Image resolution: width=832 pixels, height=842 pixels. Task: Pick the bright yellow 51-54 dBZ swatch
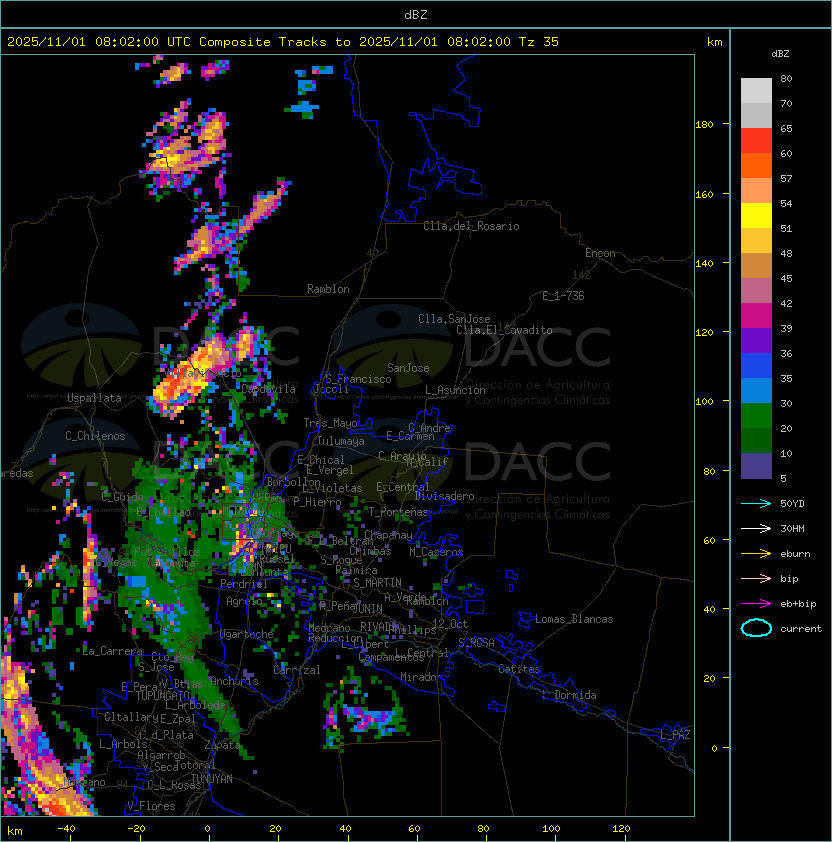click(x=756, y=216)
